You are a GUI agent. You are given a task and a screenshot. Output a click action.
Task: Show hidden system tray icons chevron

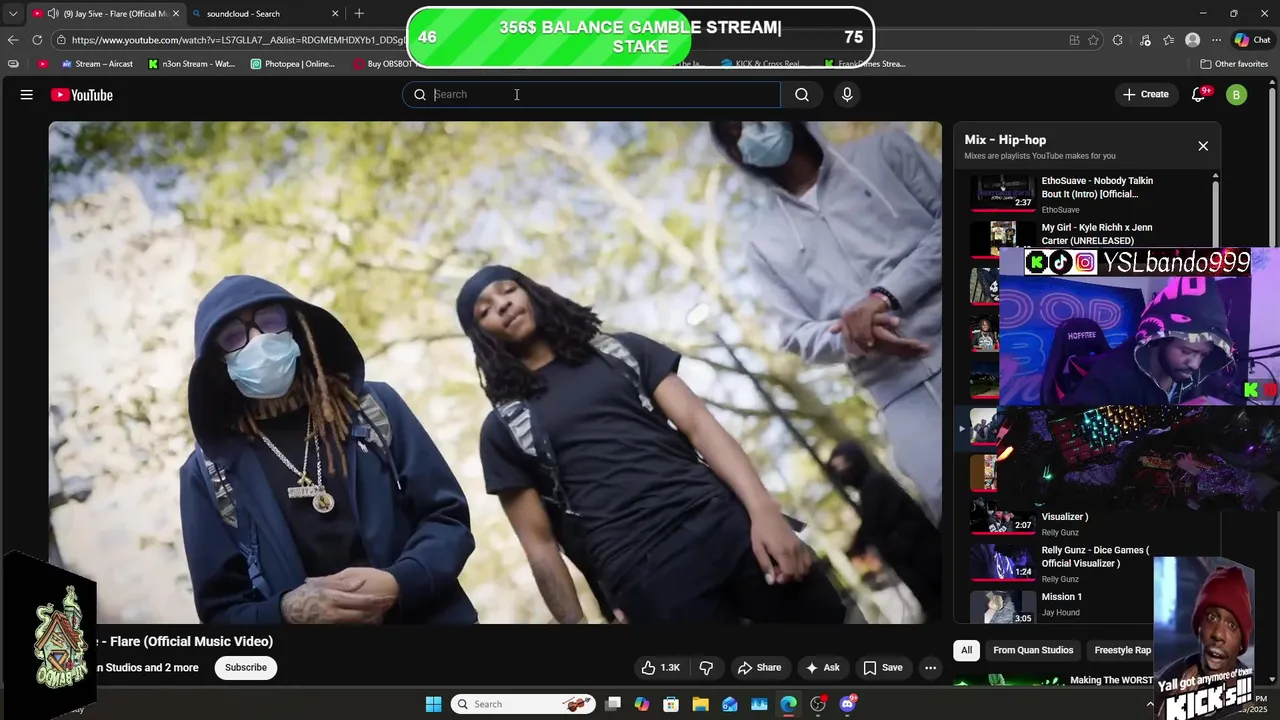point(1149,704)
